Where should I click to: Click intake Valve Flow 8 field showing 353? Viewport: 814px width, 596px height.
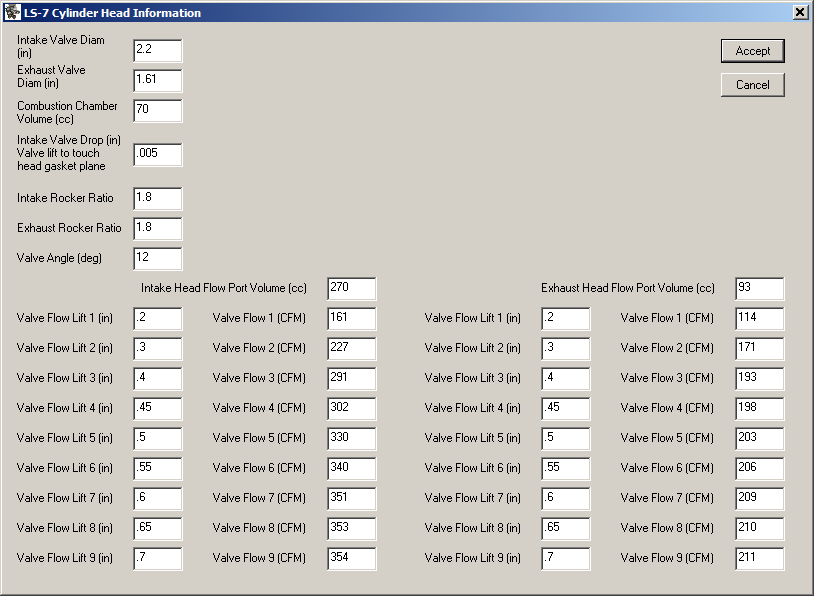pyautogui.click(x=352, y=529)
